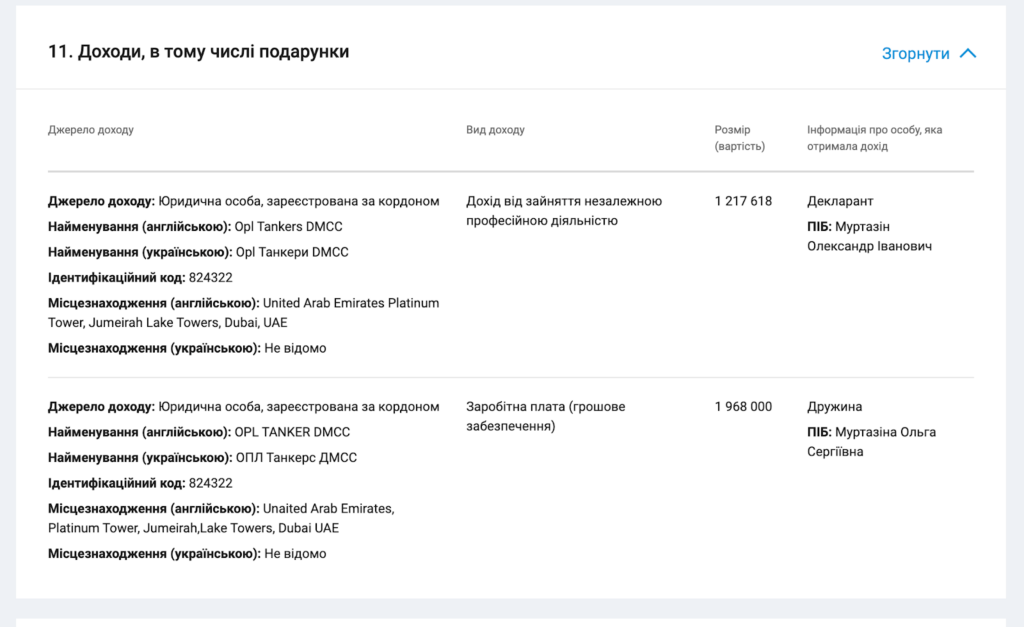
Task: Click the OPL TANKER DMCC English name
Action: tap(292, 433)
